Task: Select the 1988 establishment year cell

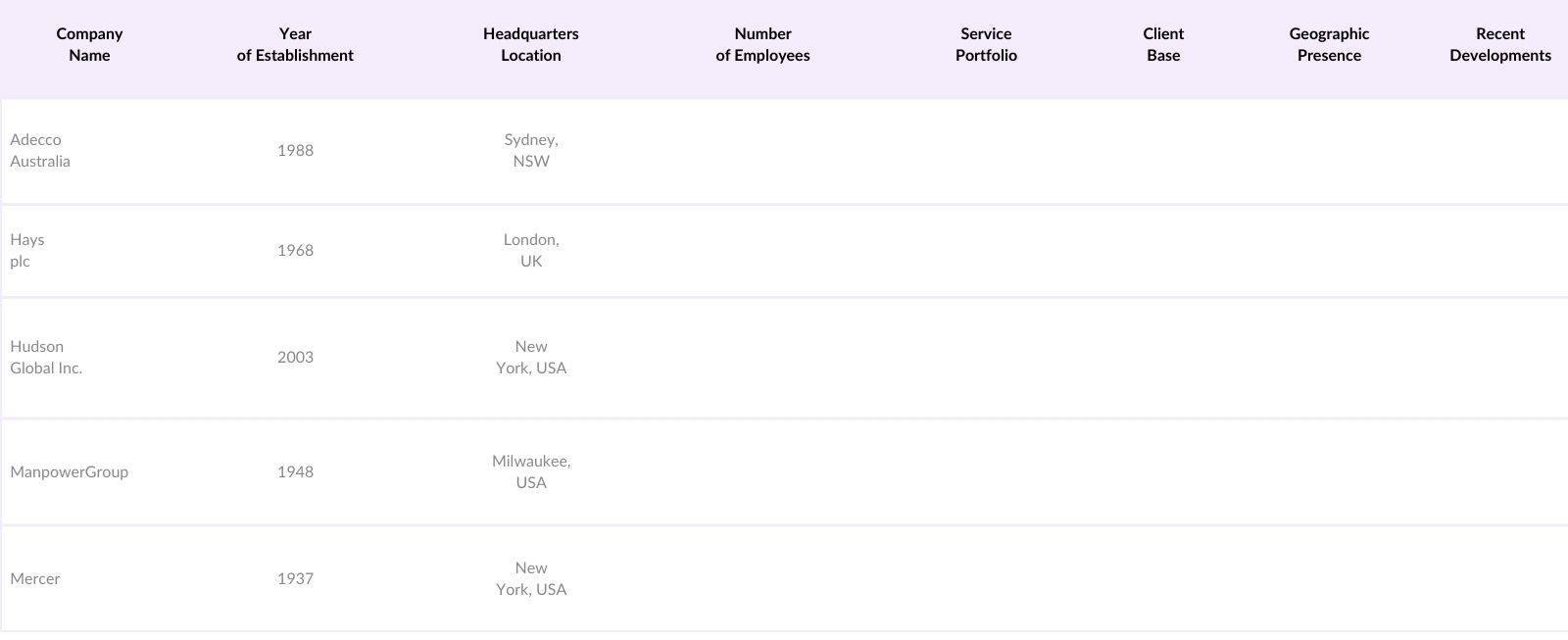Action: (295, 151)
